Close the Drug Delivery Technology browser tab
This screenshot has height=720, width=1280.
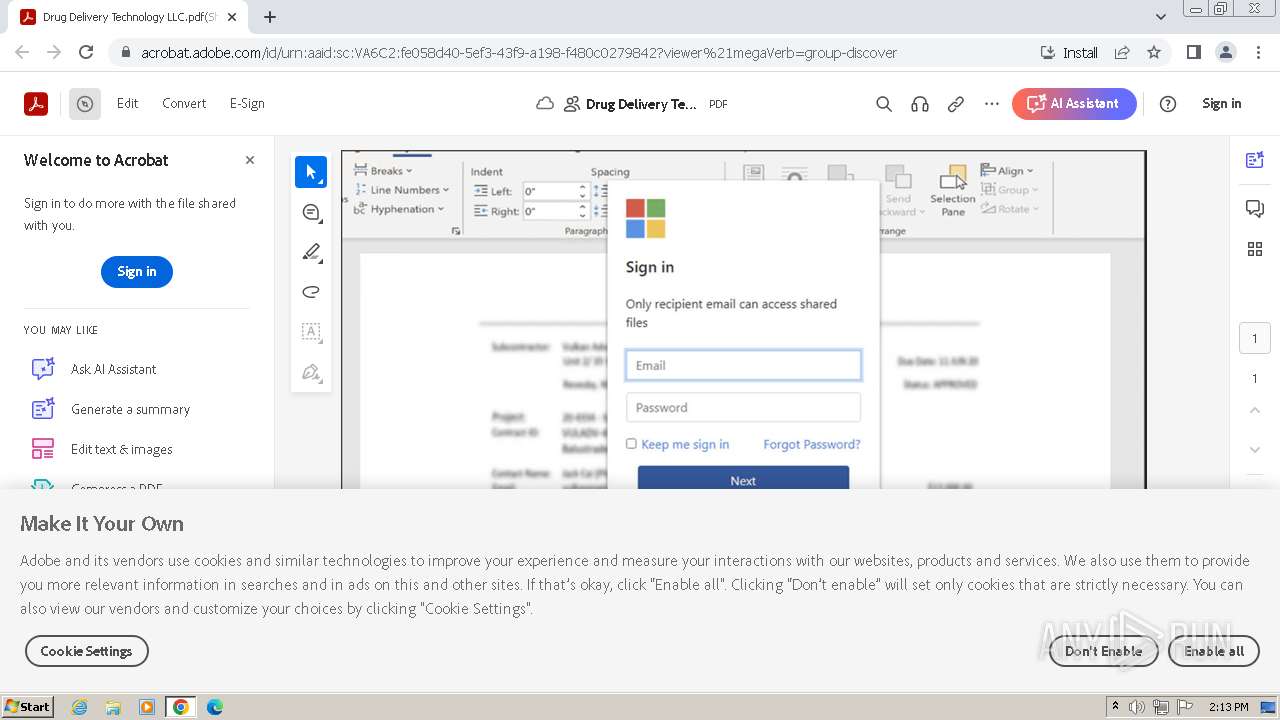[232, 17]
